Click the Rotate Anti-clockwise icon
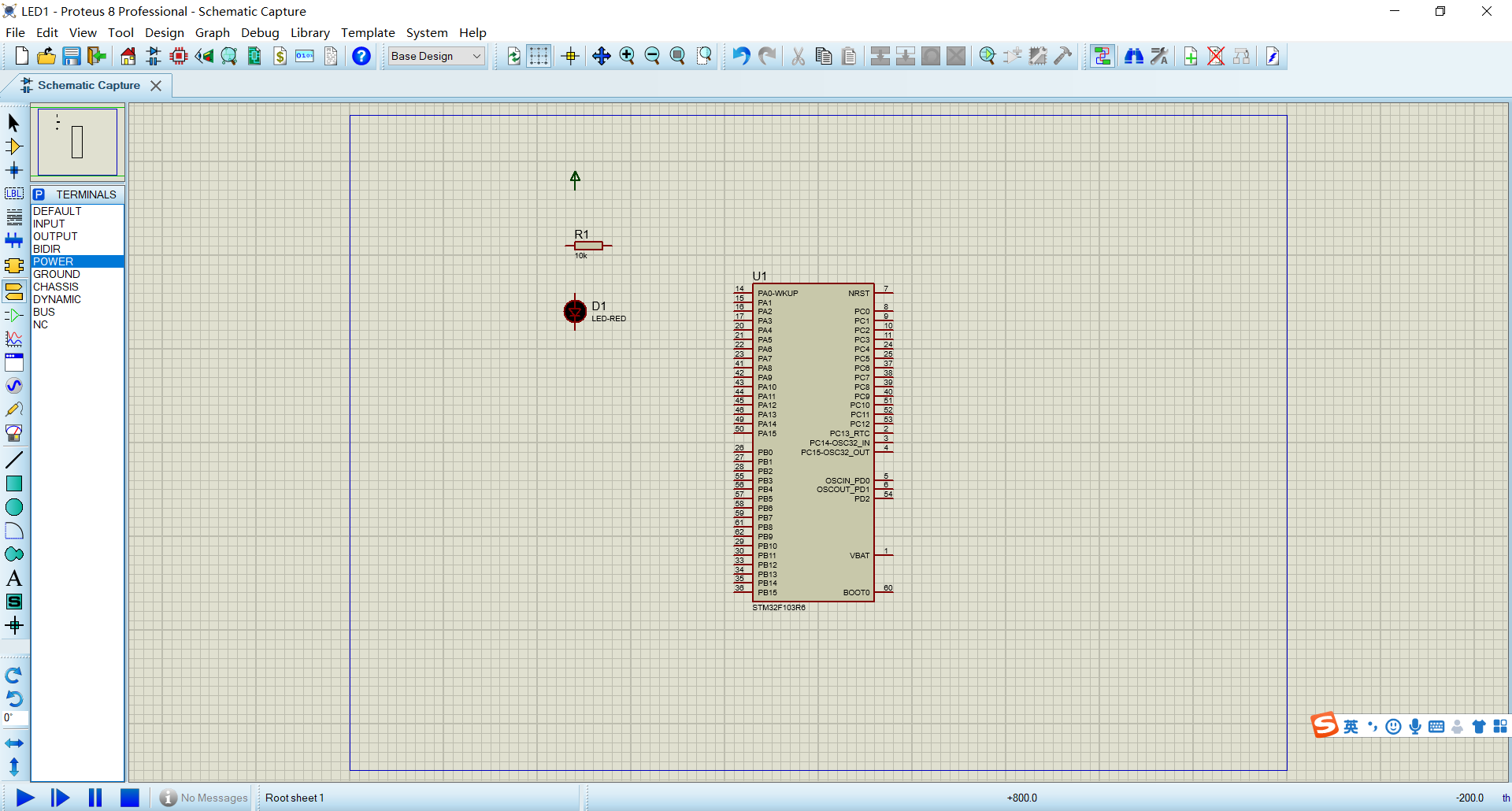This screenshot has height=811, width=1512. pyautogui.click(x=13, y=698)
